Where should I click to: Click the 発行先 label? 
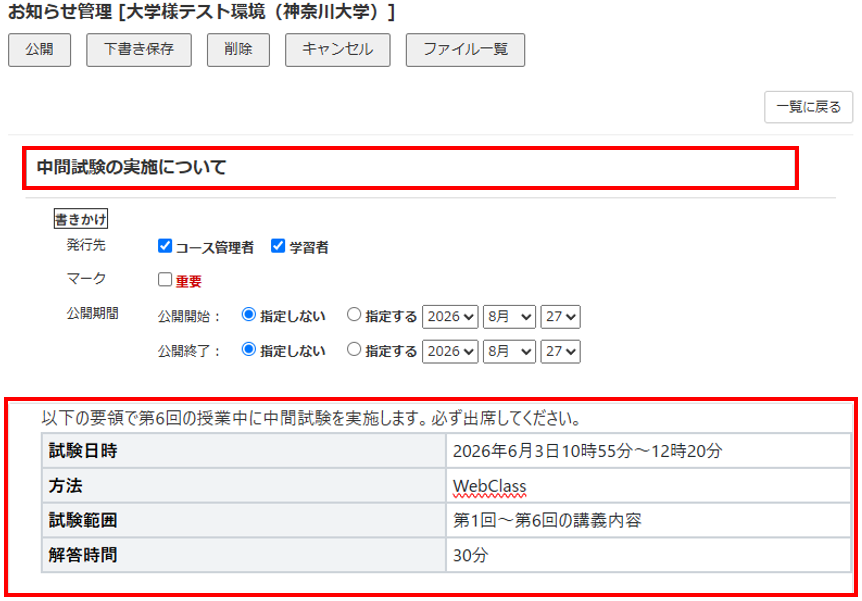point(86,245)
